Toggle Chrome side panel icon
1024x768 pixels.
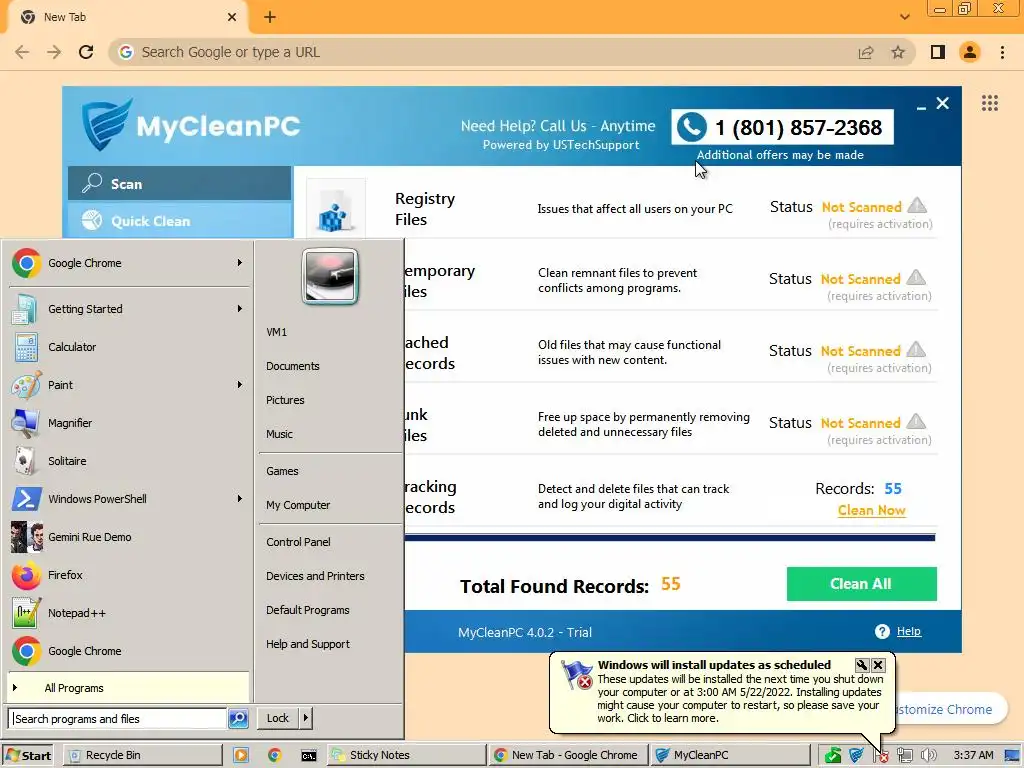point(938,52)
